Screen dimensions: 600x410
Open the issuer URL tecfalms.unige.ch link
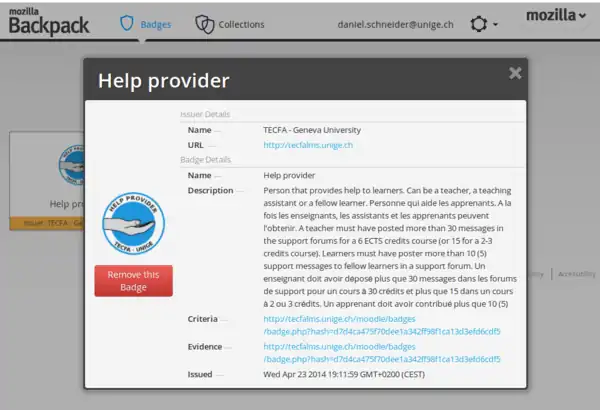pyautogui.click(x=308, y=145)
